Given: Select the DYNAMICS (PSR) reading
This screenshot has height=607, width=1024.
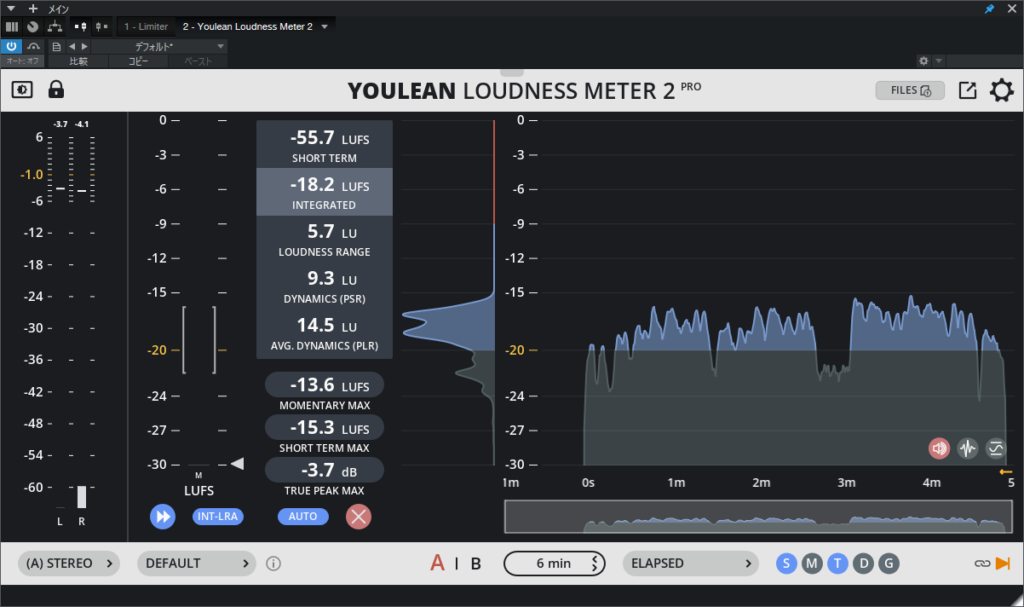Looking at the screenshot, I should pos(325,286).
